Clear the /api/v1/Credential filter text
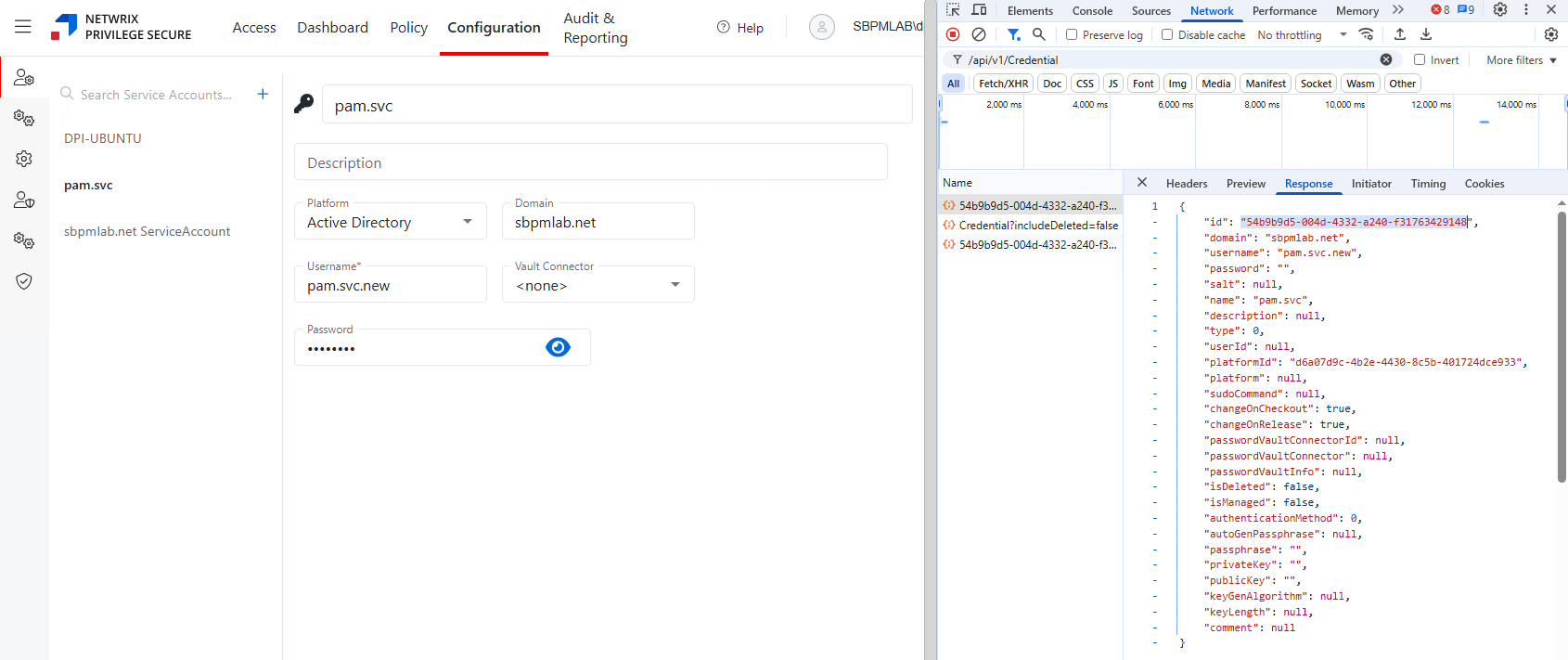This screenshot has height=660, width=1568. tap(1386, 59)
